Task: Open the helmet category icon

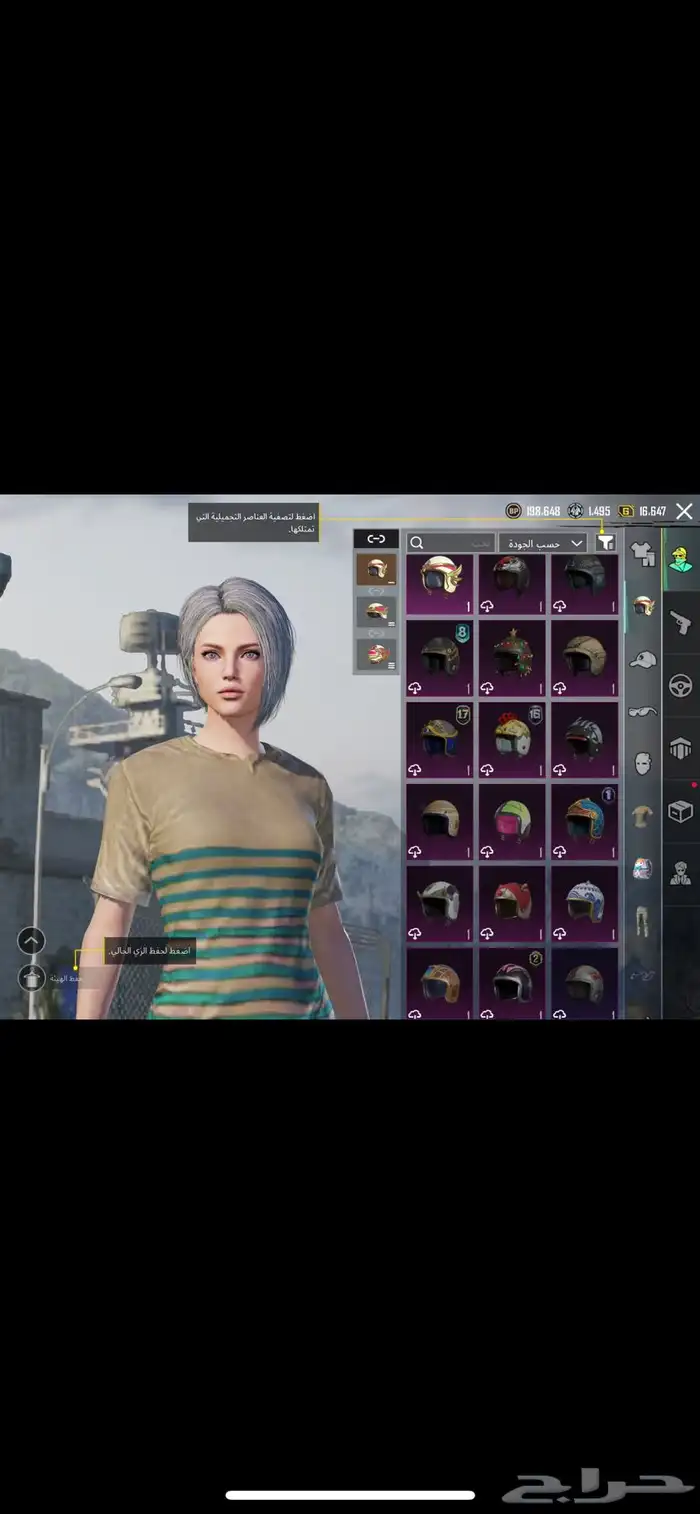Action: pos(643,605)
